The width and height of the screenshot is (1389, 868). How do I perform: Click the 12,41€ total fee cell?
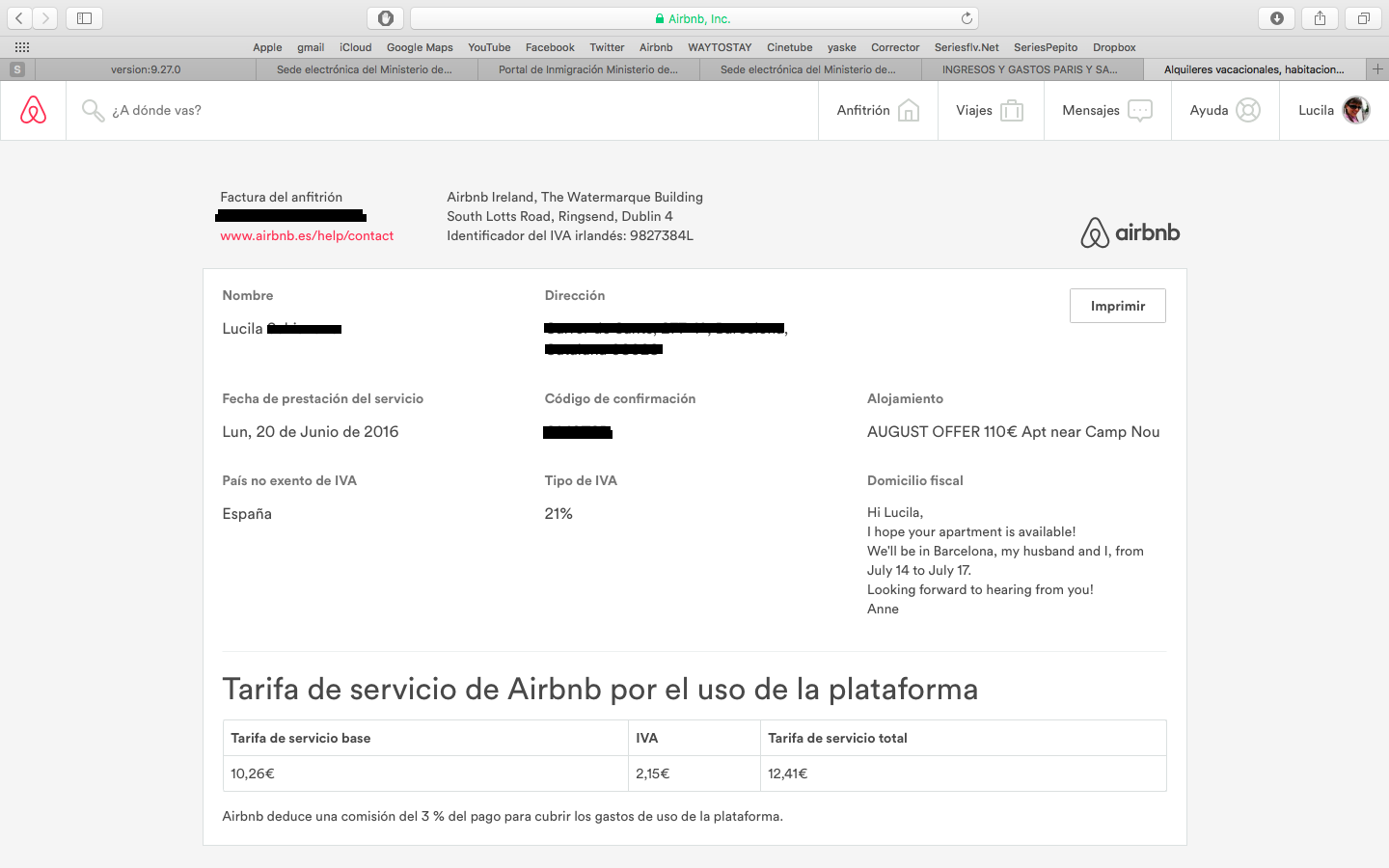click(964, 773)
